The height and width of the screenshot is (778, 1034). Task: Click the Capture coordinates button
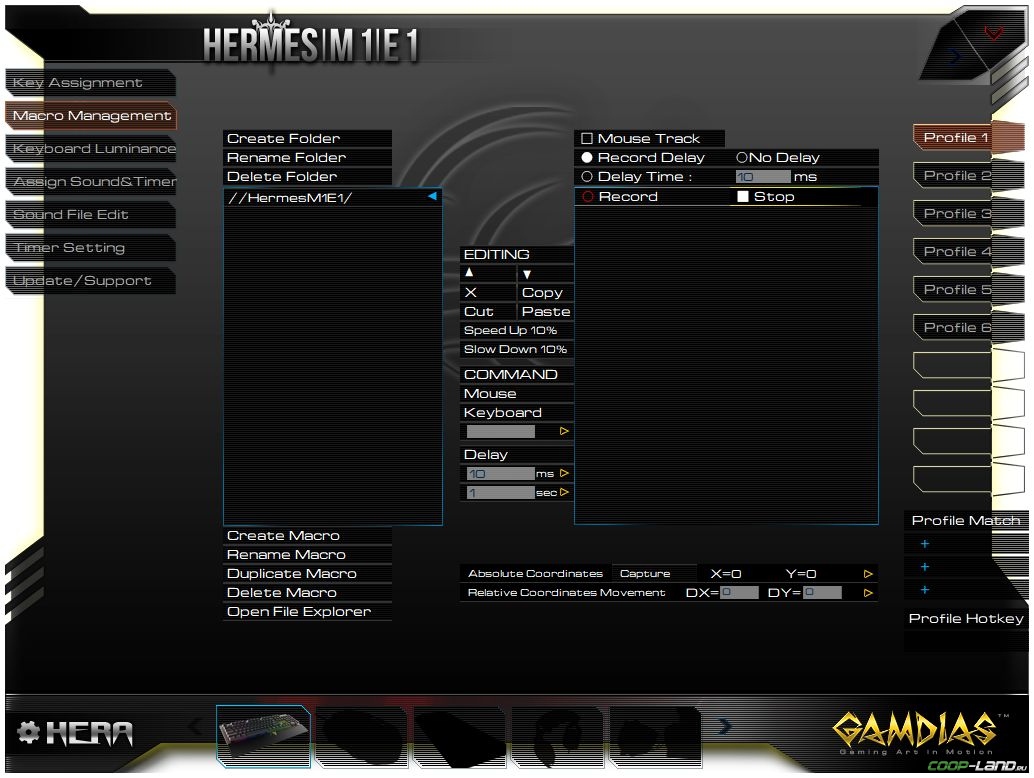pos(654,574)
